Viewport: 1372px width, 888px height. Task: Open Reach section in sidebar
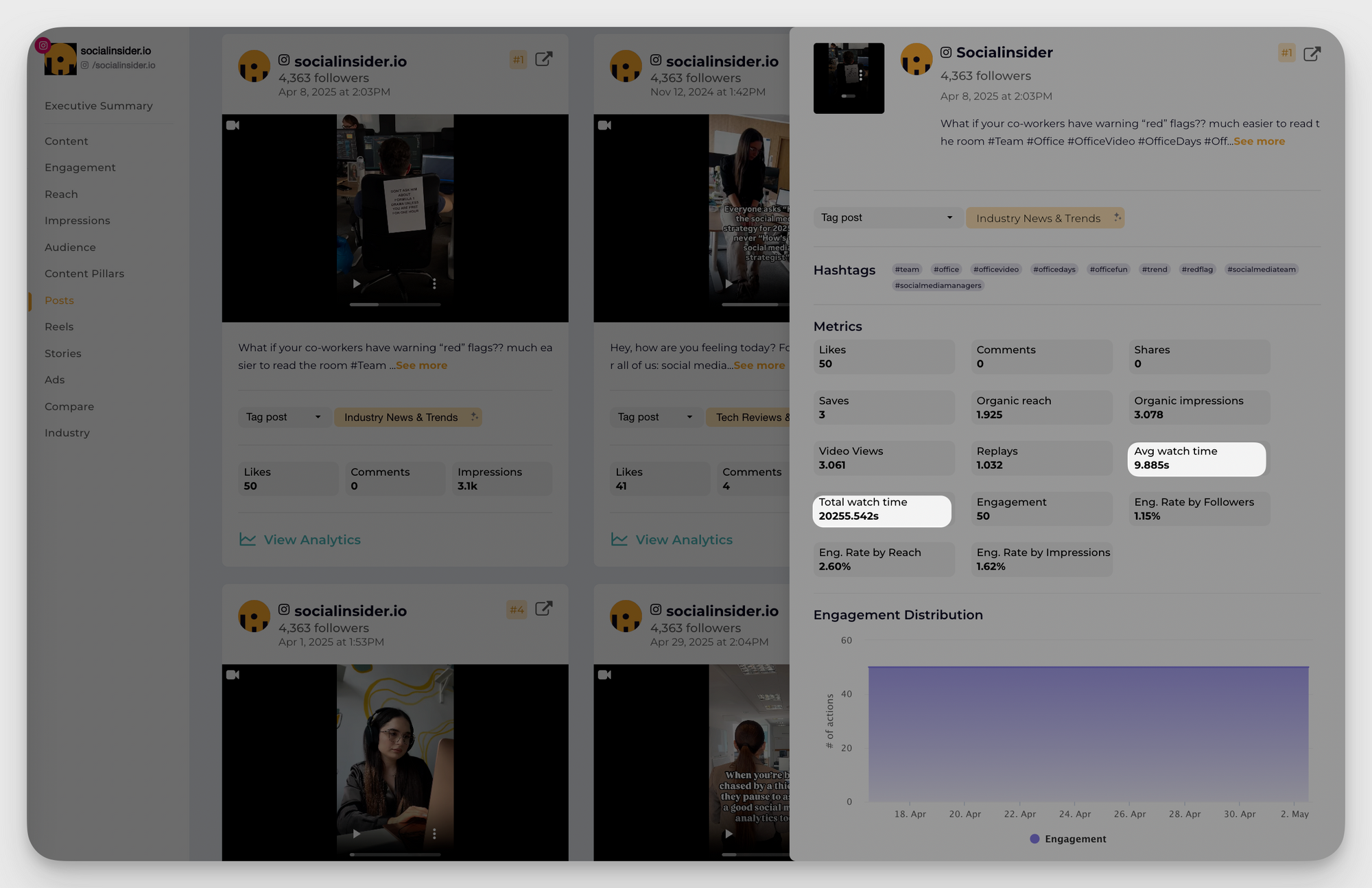61,195
